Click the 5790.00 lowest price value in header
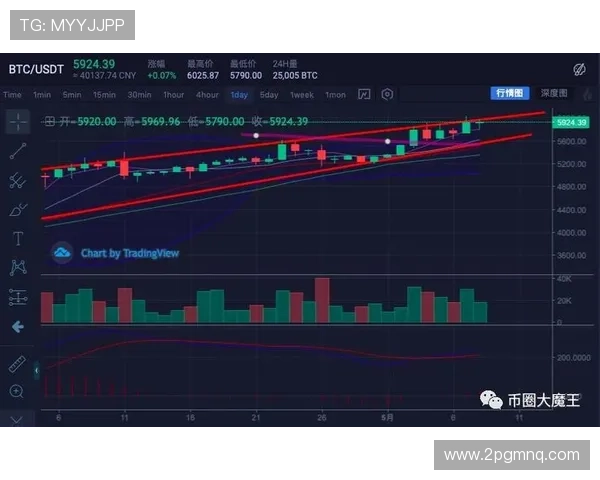Image resolution: width=600 pixels, height=480 pixels. click(x=246, y=75)
